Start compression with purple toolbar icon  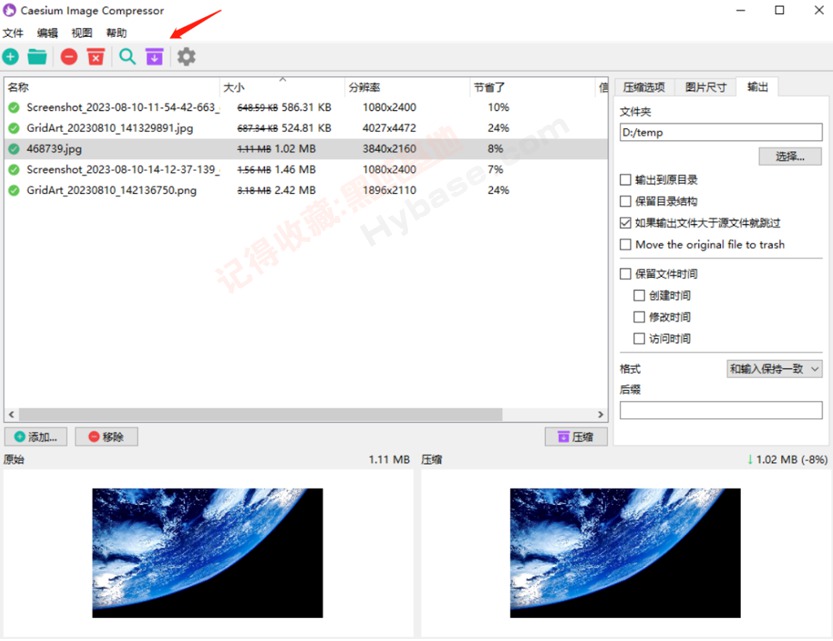point(155,56)
